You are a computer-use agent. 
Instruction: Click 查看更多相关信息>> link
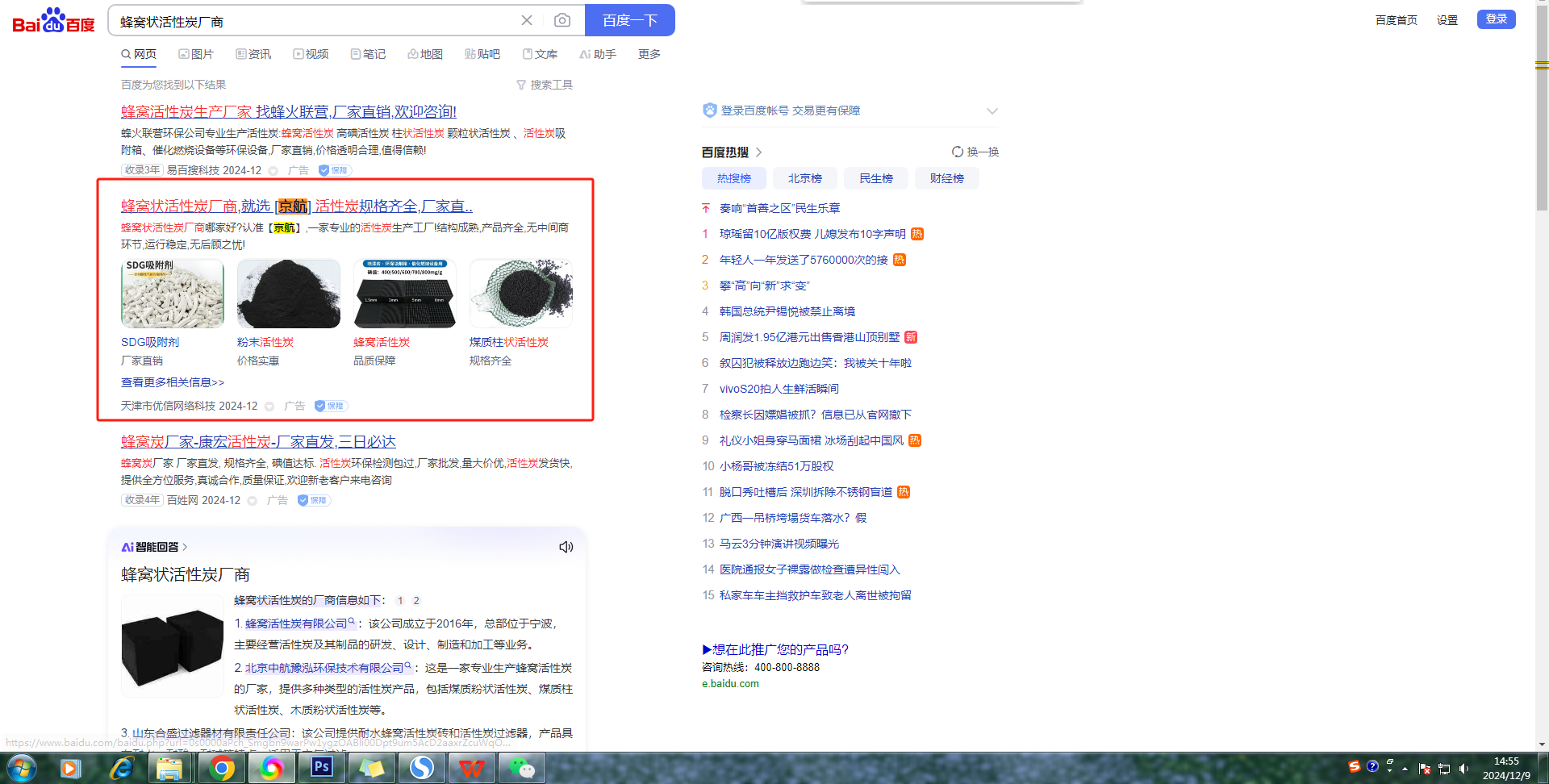173,382
